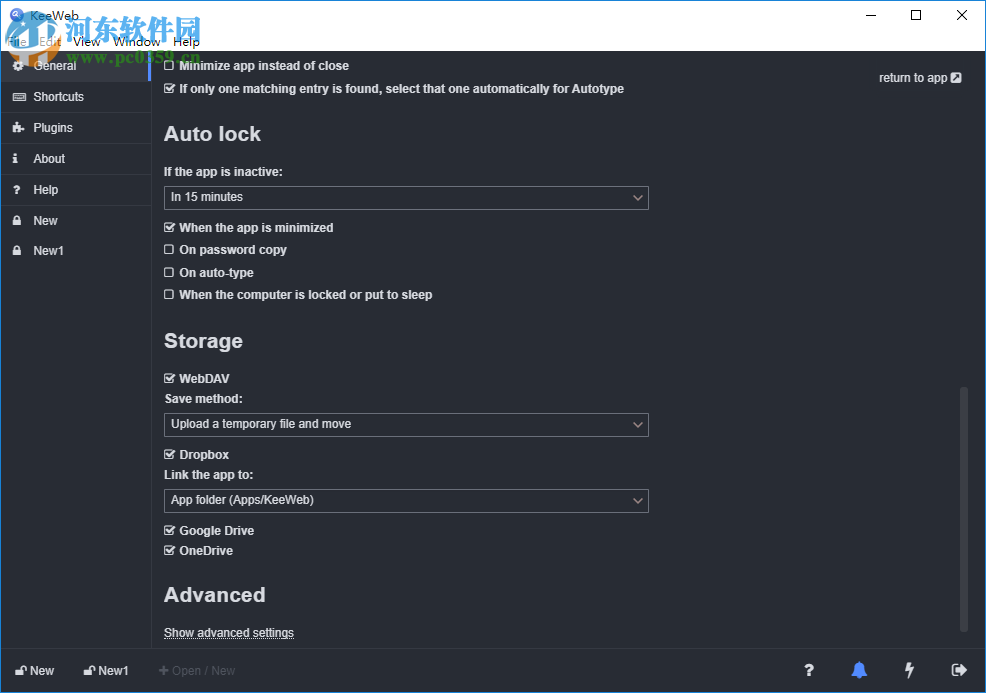Select the Shortcuts section in sidebar
Viewport: 986px width, 693px height.
[57, 97]
